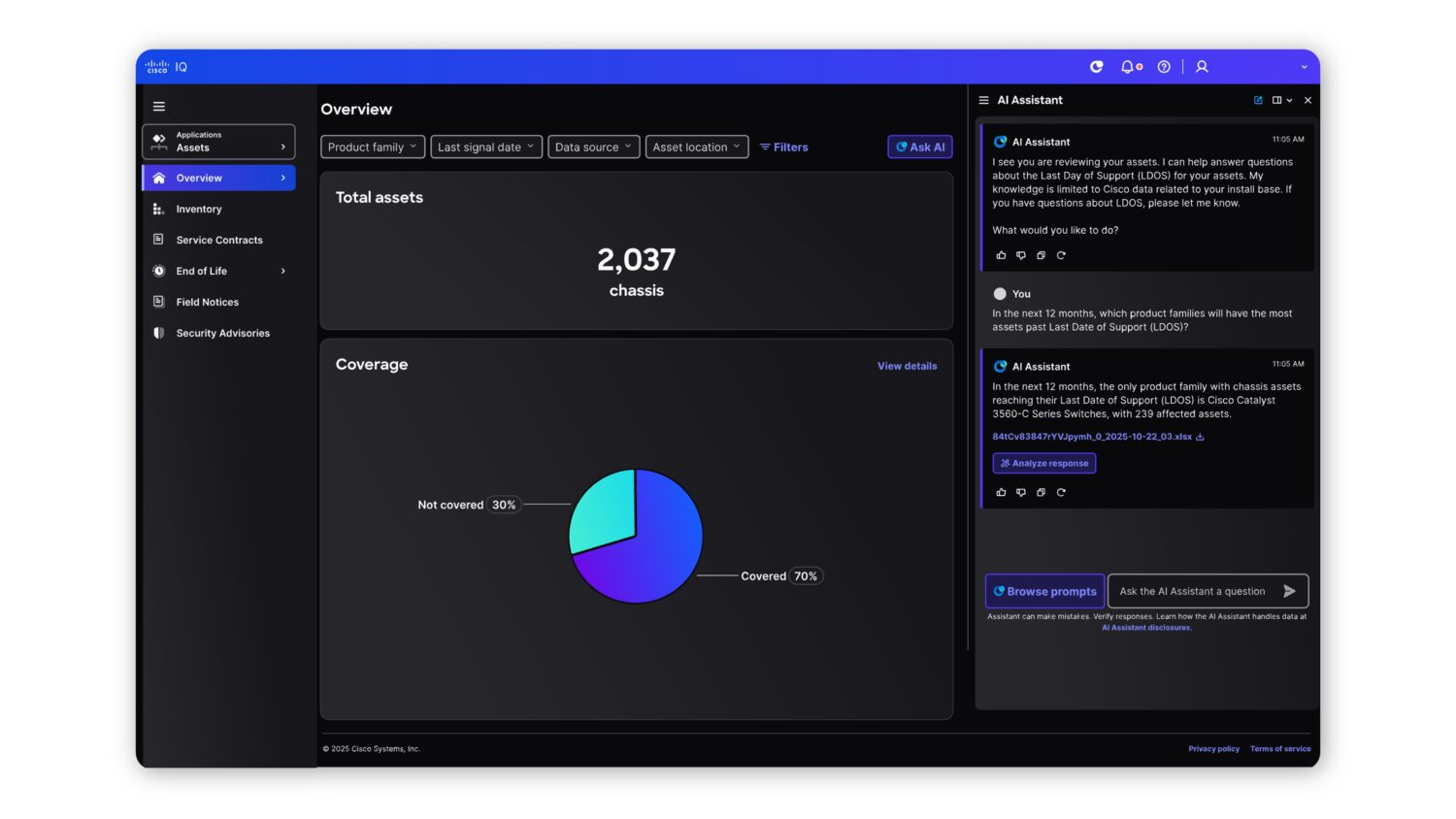
Task: Open the Product family filter dropdown
Action: 372,147
